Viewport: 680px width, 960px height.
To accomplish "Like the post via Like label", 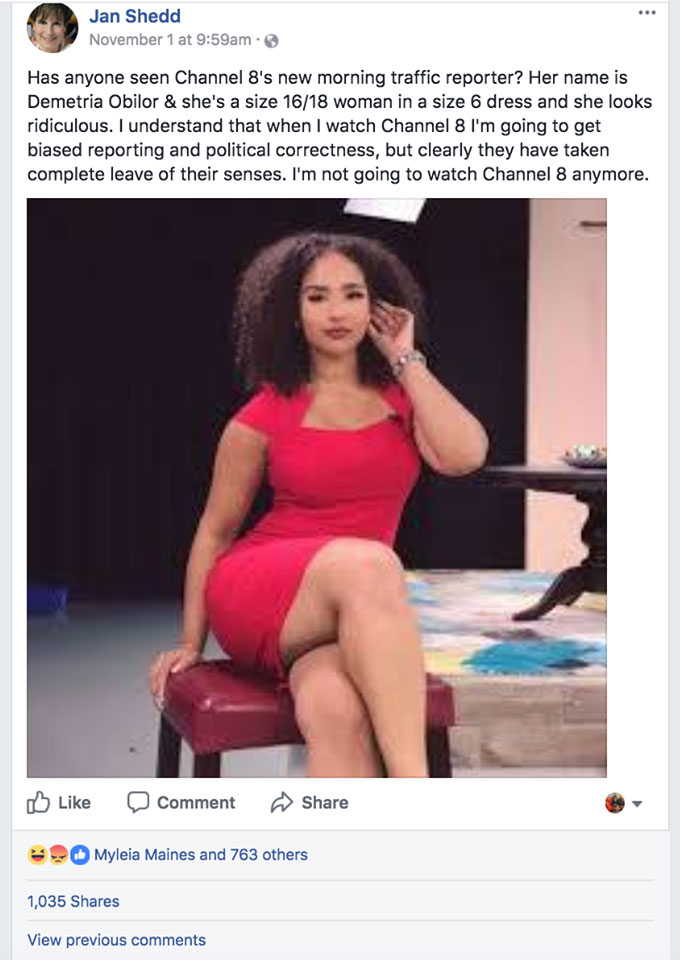I will [x=74, y=802].
